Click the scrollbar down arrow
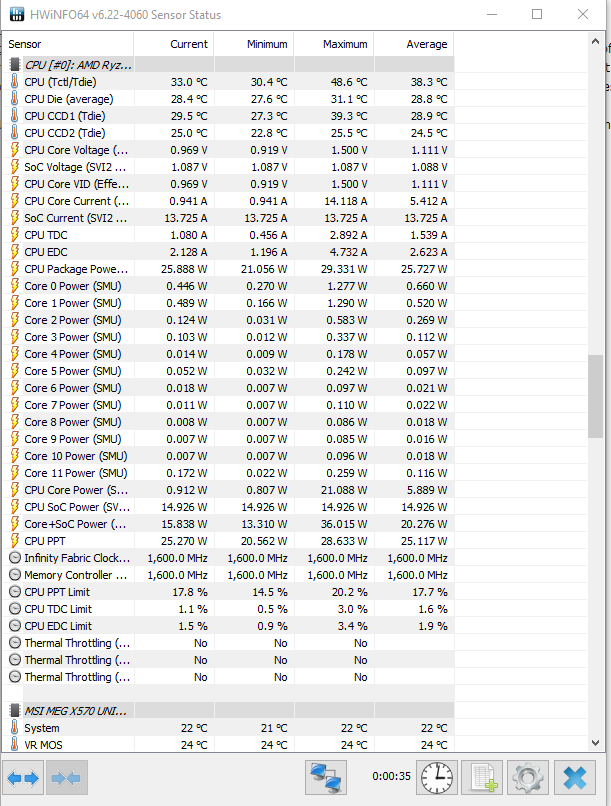This screenshot has width=611, height=806. [x=596, y=743]
